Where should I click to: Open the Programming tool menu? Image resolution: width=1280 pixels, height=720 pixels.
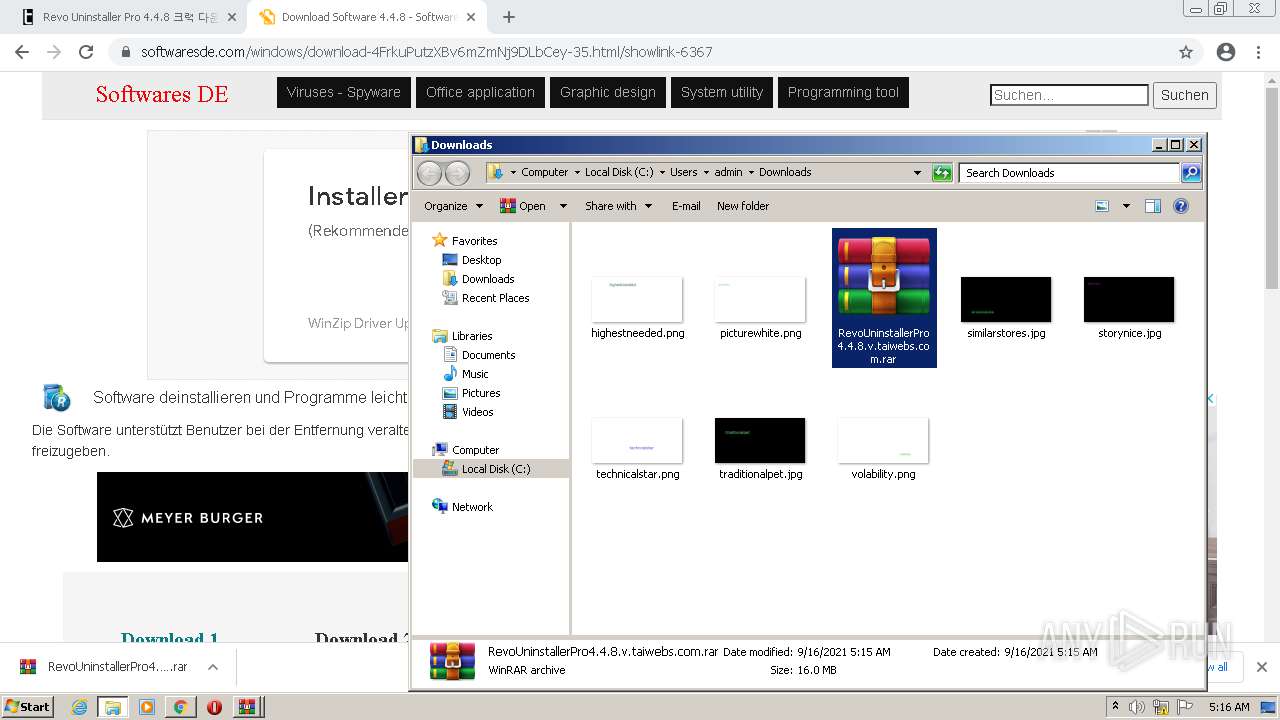(843, 92)
